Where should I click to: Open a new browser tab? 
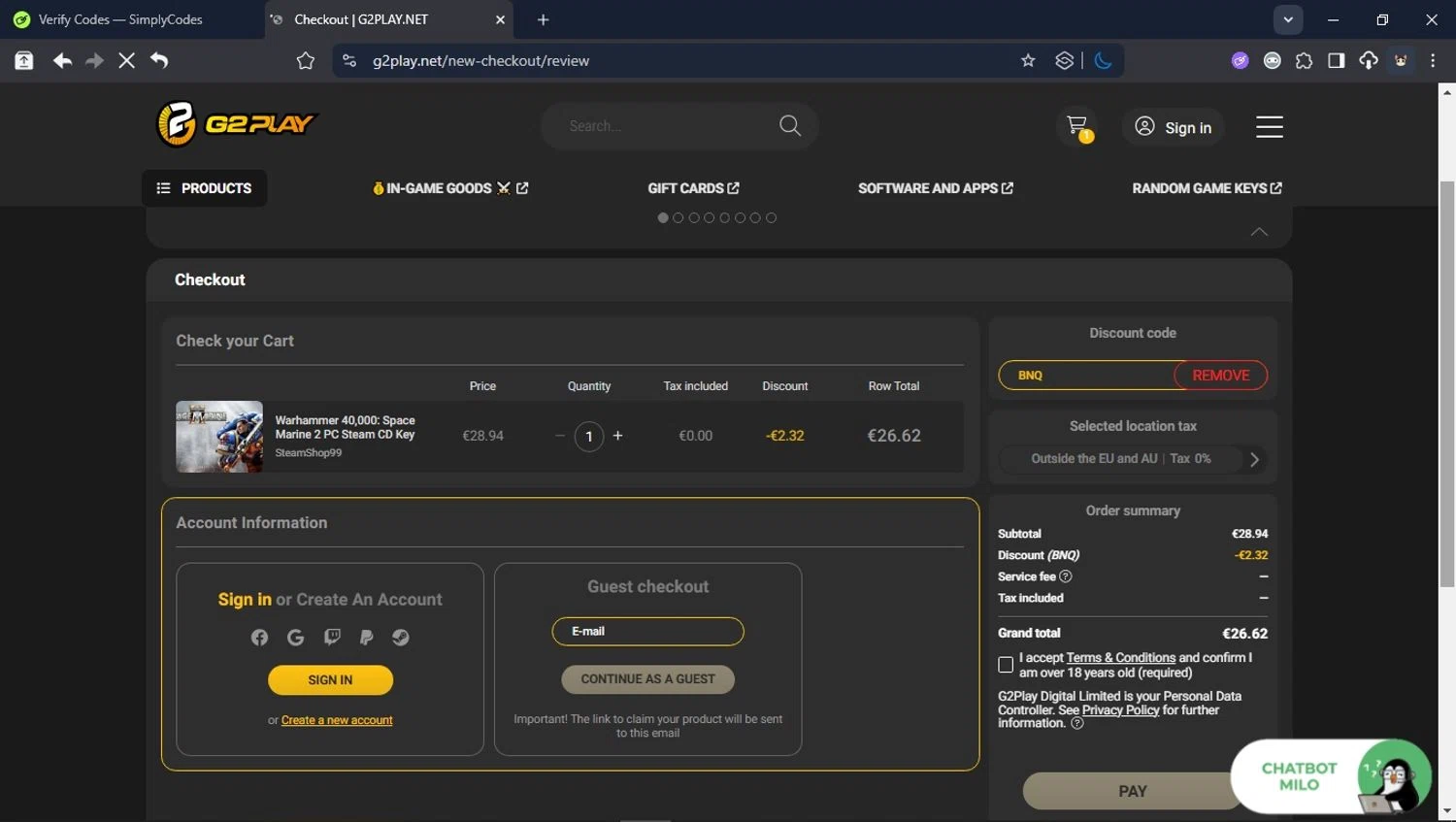click(x=543, y=19)
